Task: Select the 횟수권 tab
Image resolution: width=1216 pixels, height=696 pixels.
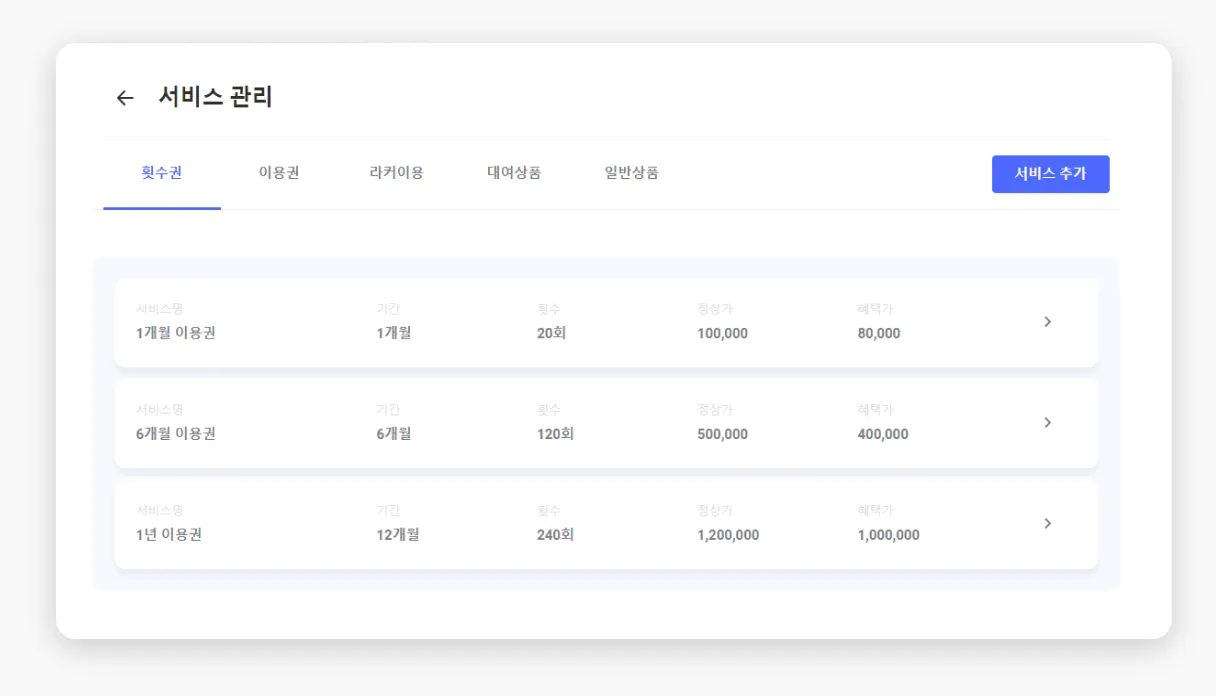Action: (x=162, y=173)
